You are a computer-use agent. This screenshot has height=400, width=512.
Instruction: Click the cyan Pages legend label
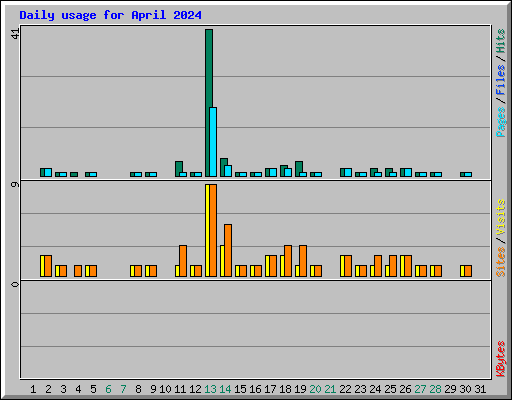coord(500,122)
